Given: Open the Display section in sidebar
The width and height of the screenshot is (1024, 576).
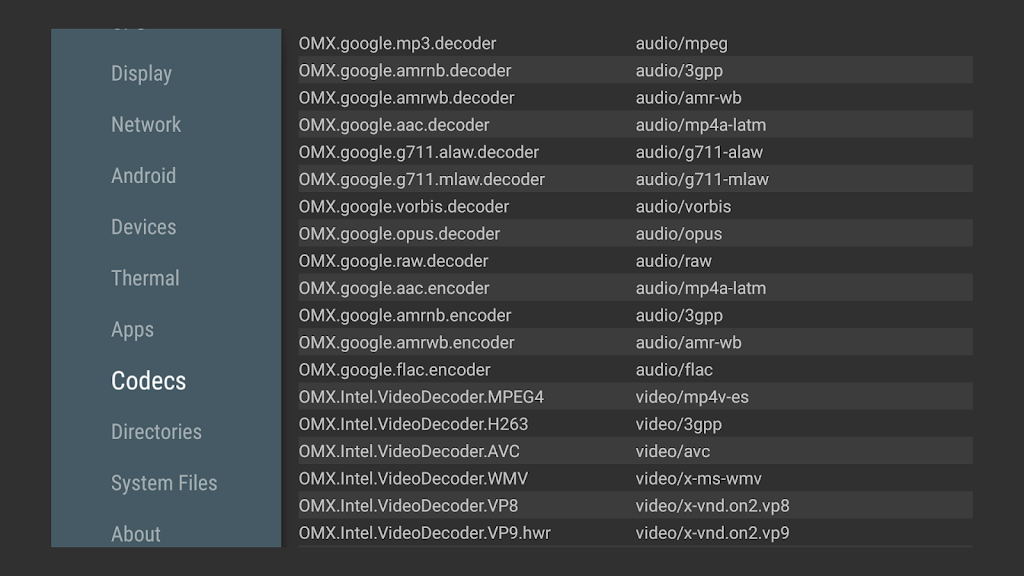Looking at the screenshot, I should [x=141, y=74].
